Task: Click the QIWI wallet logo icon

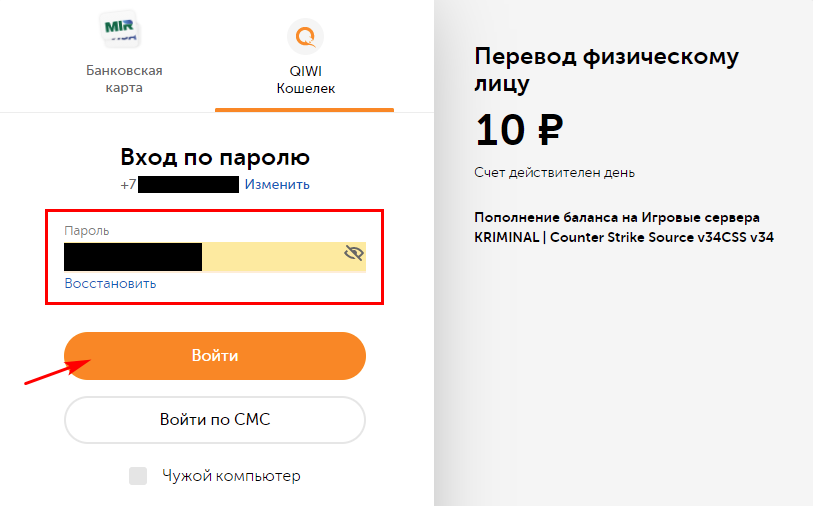Action: pyautogui.click(x=305, y=36)
